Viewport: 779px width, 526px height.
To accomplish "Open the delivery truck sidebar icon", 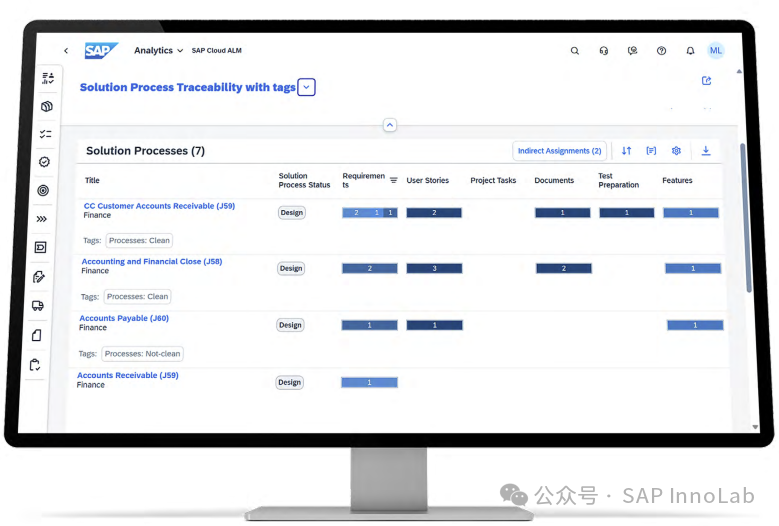I will click(x=38, y=306).
